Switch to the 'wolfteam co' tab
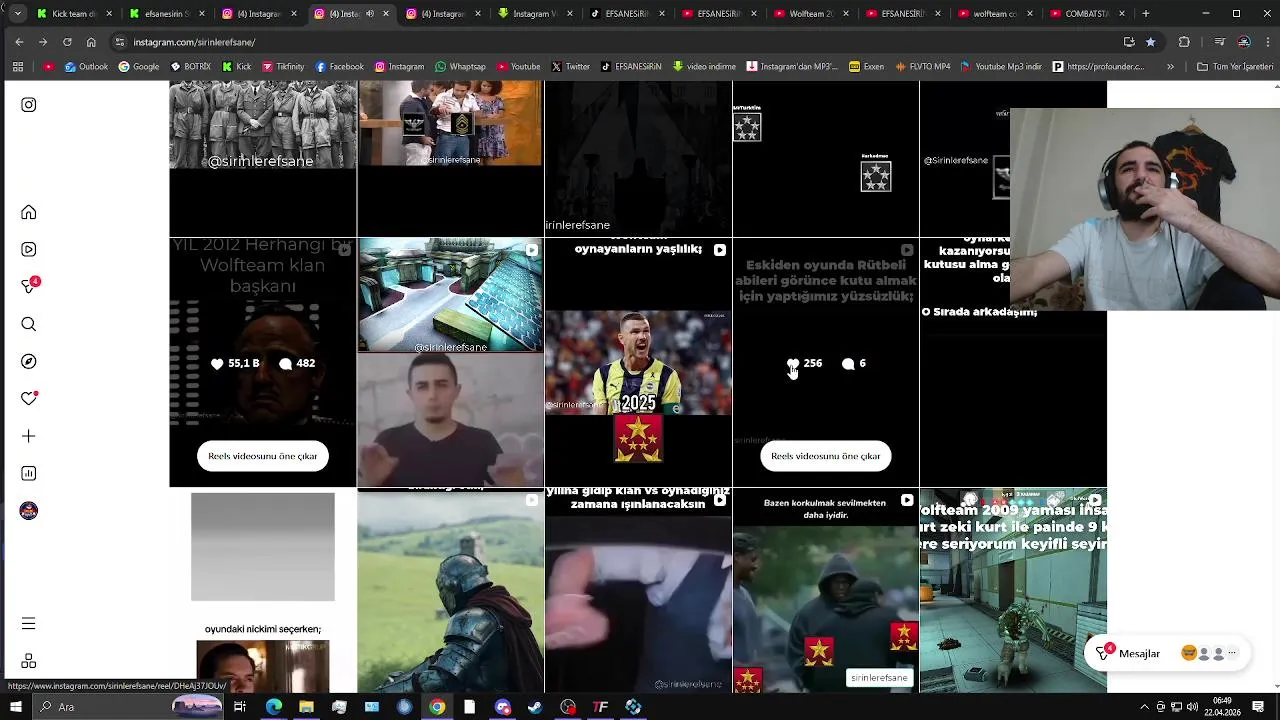The height and width of the screenshot is (720, 1280). click(993, 14)
